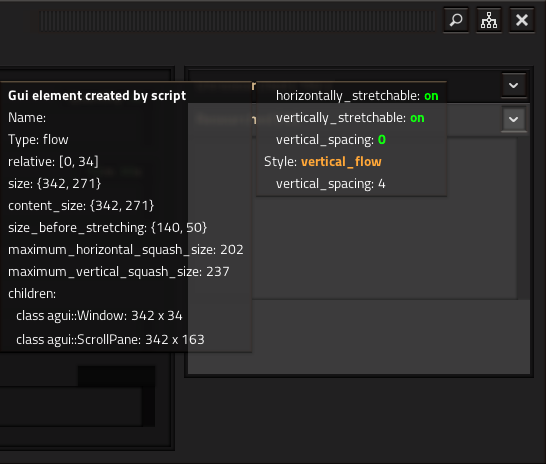Screen dimensions: 546x464
Task: Click the maximum_horizontal_squash_size 202 line
Action: (126, 250)
